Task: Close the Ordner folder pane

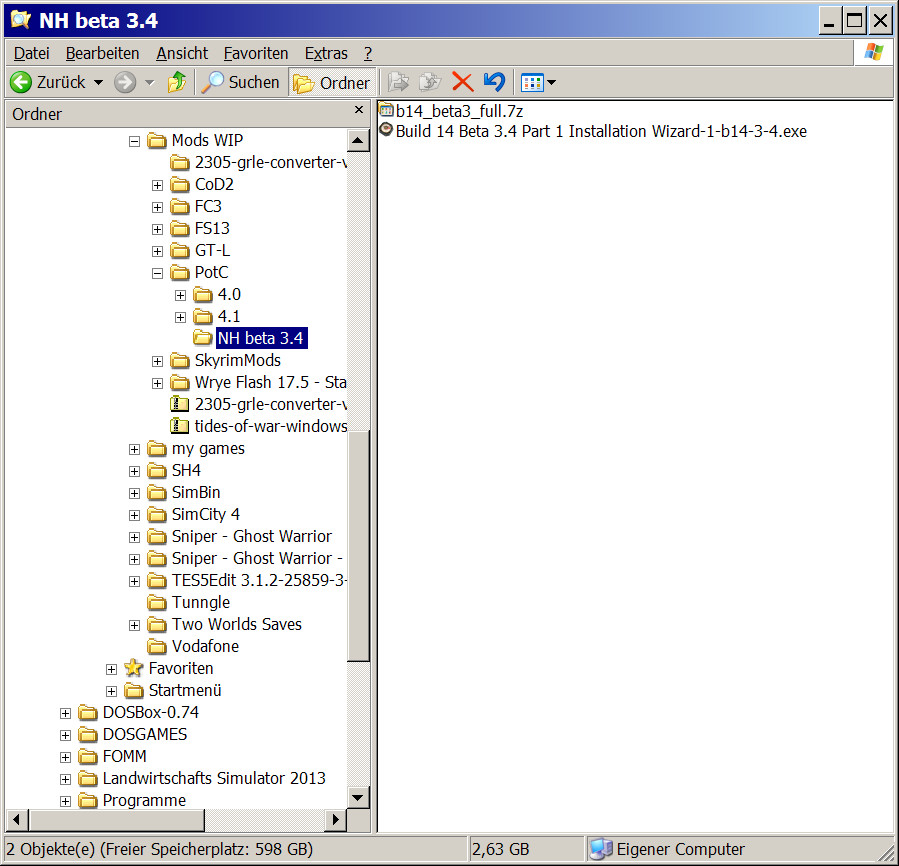Action: tap(359, 110)
